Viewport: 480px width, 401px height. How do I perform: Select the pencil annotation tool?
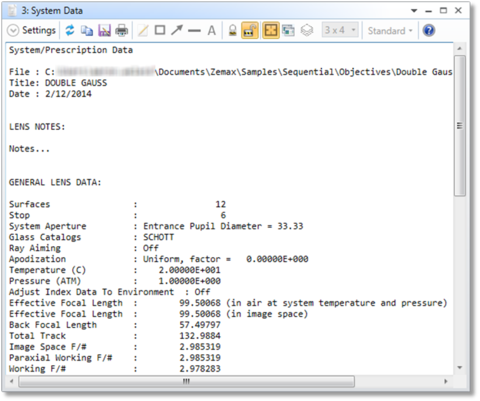coord(143,31)
